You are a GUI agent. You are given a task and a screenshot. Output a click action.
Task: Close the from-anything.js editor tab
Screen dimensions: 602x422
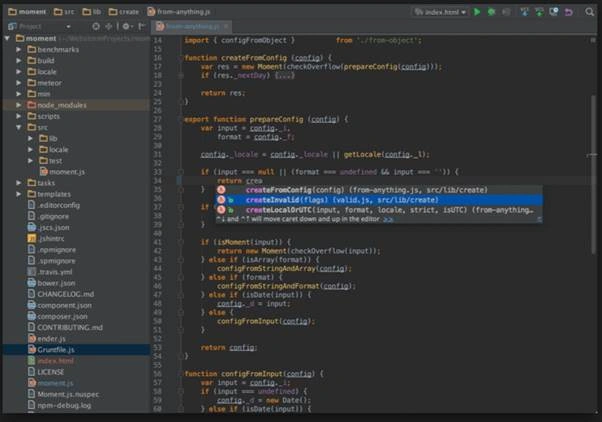click(x=226, y=26)
